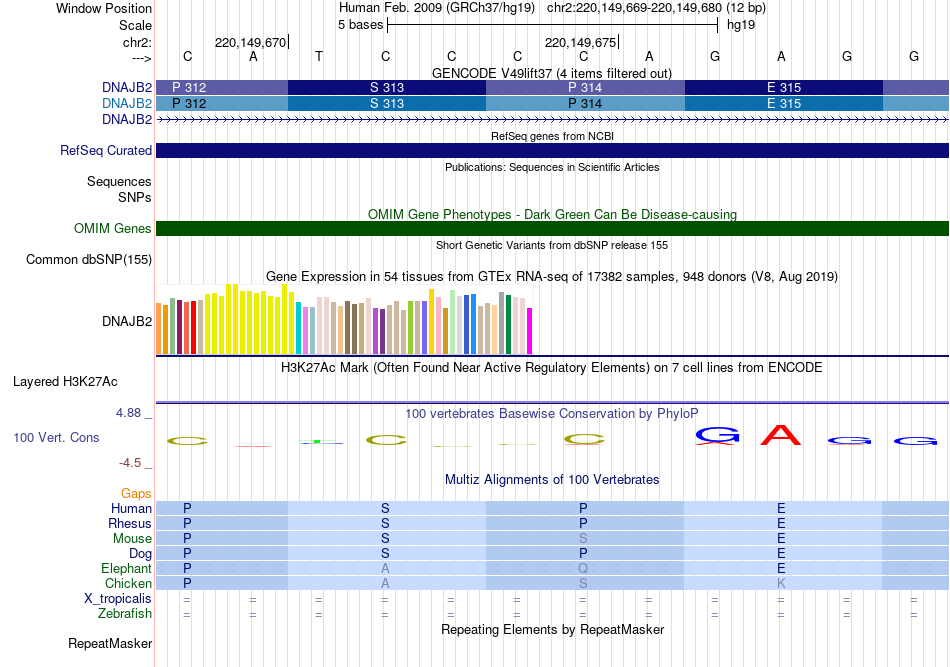Click the 220,149,675 position label

580,42
